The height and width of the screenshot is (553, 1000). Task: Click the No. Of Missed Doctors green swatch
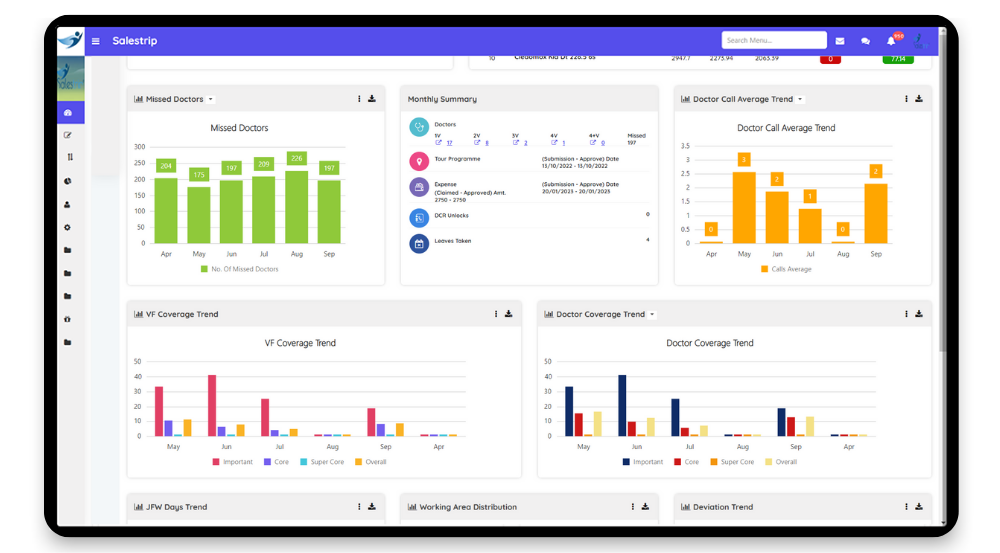[x=204, y=269]
